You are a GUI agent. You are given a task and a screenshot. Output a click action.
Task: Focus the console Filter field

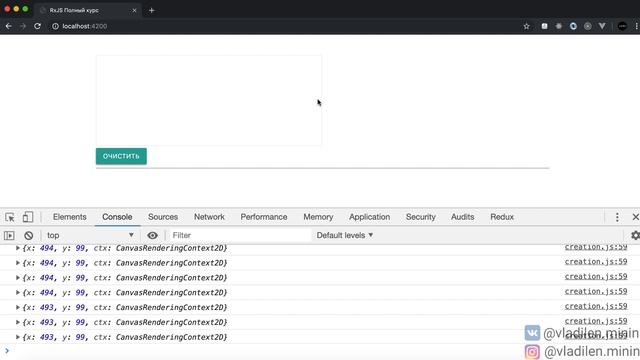coord(240,236)
